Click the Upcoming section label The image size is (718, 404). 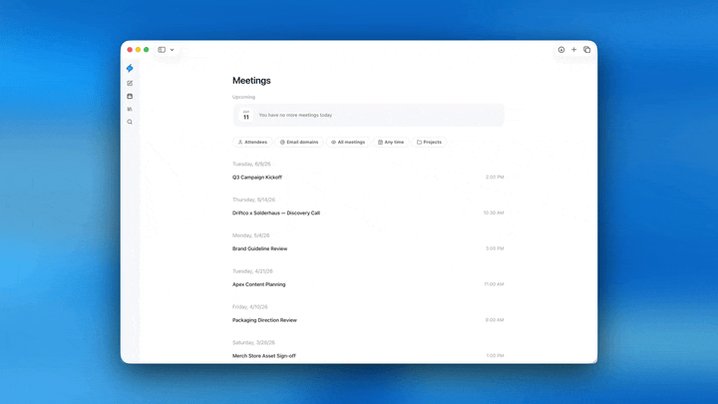(x=244, y=97)
